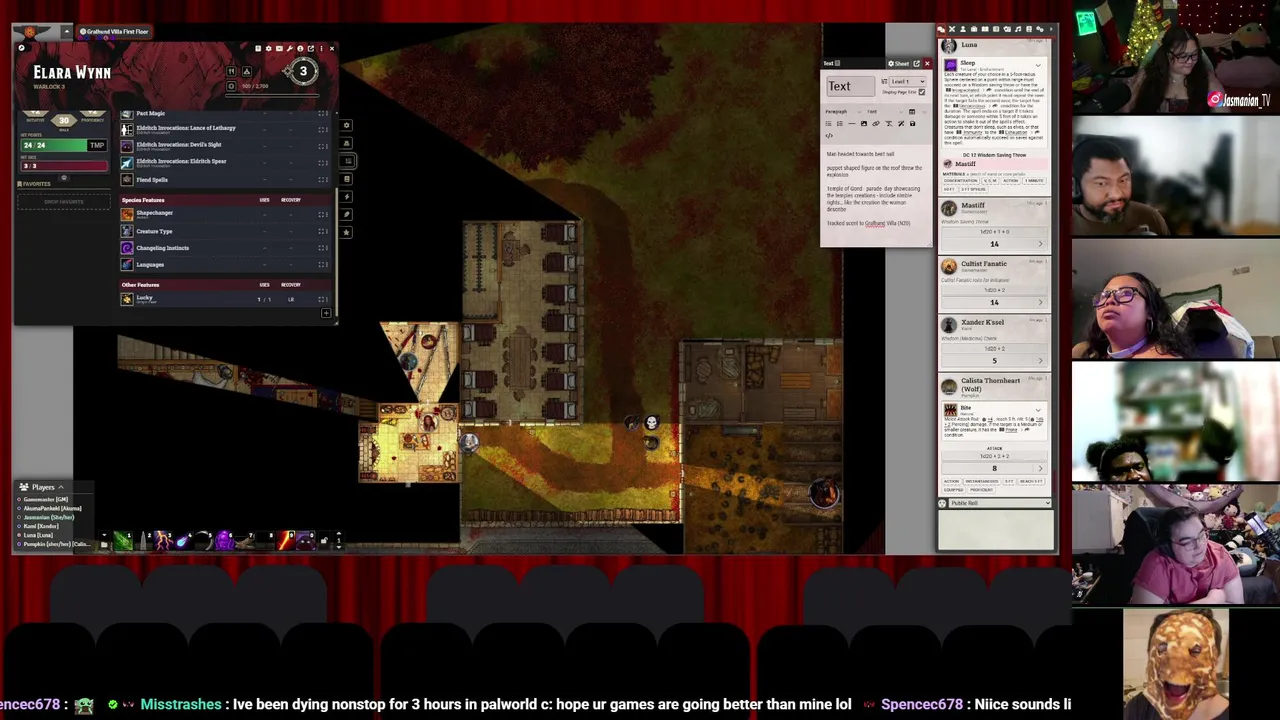Click the level 3 badge
The height and width of the screenshot is (720, 1280).
click(303, 71)
